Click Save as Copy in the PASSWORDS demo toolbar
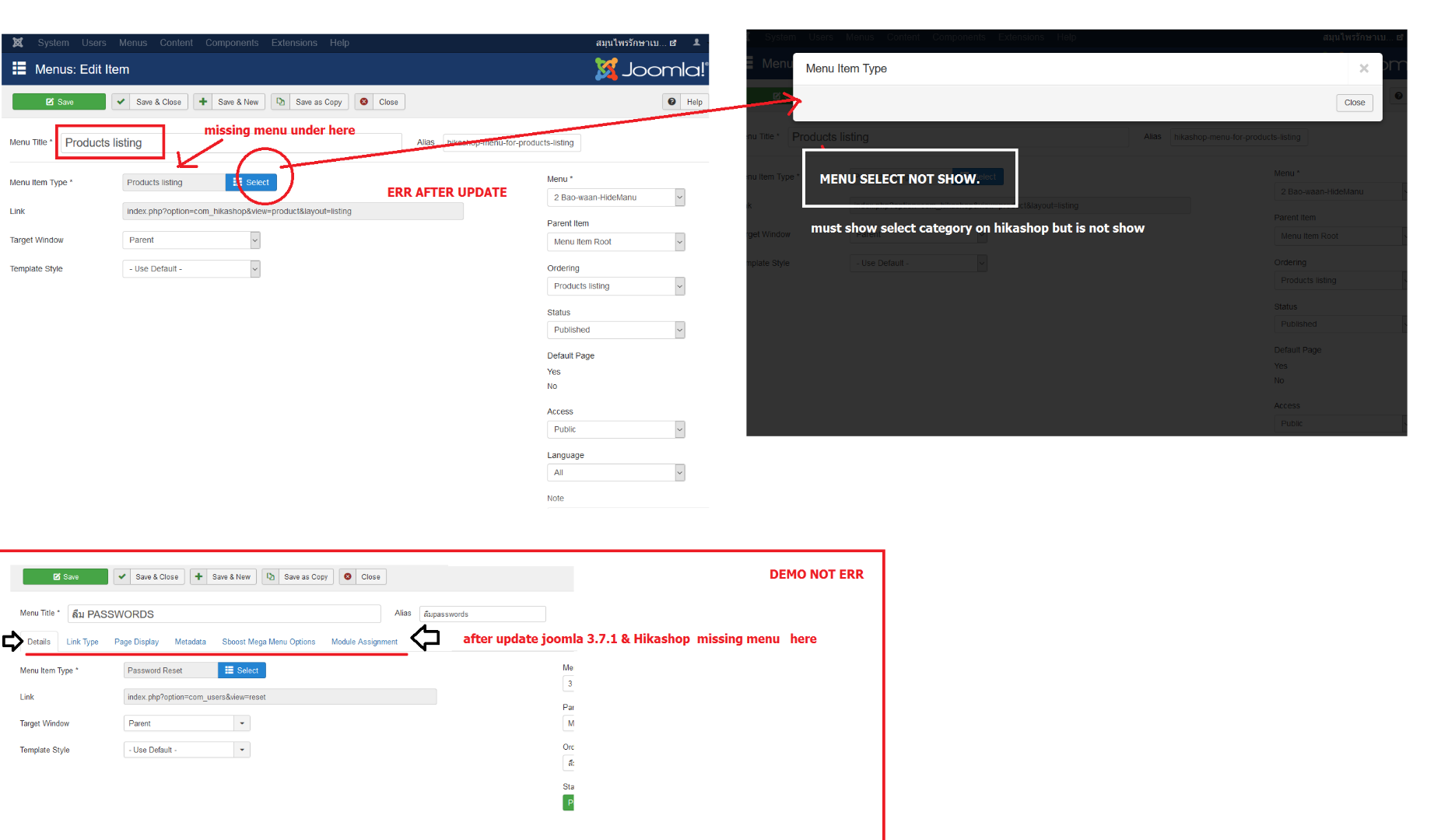Image resolution: width=1434 pixels, height=840 pixels. [x=298, y=576]
